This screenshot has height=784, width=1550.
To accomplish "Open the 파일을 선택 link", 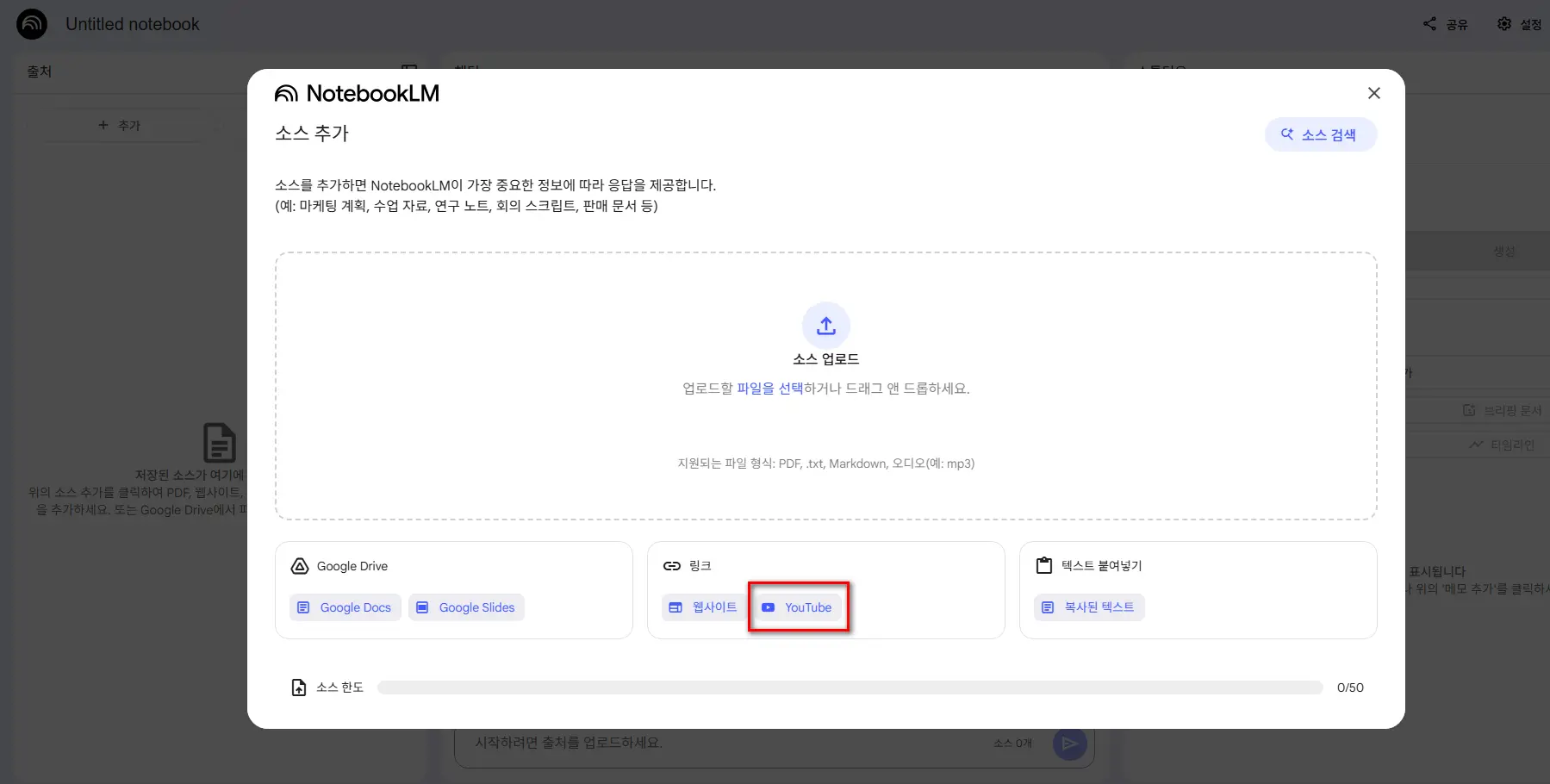I will click(x=769, y=389).
